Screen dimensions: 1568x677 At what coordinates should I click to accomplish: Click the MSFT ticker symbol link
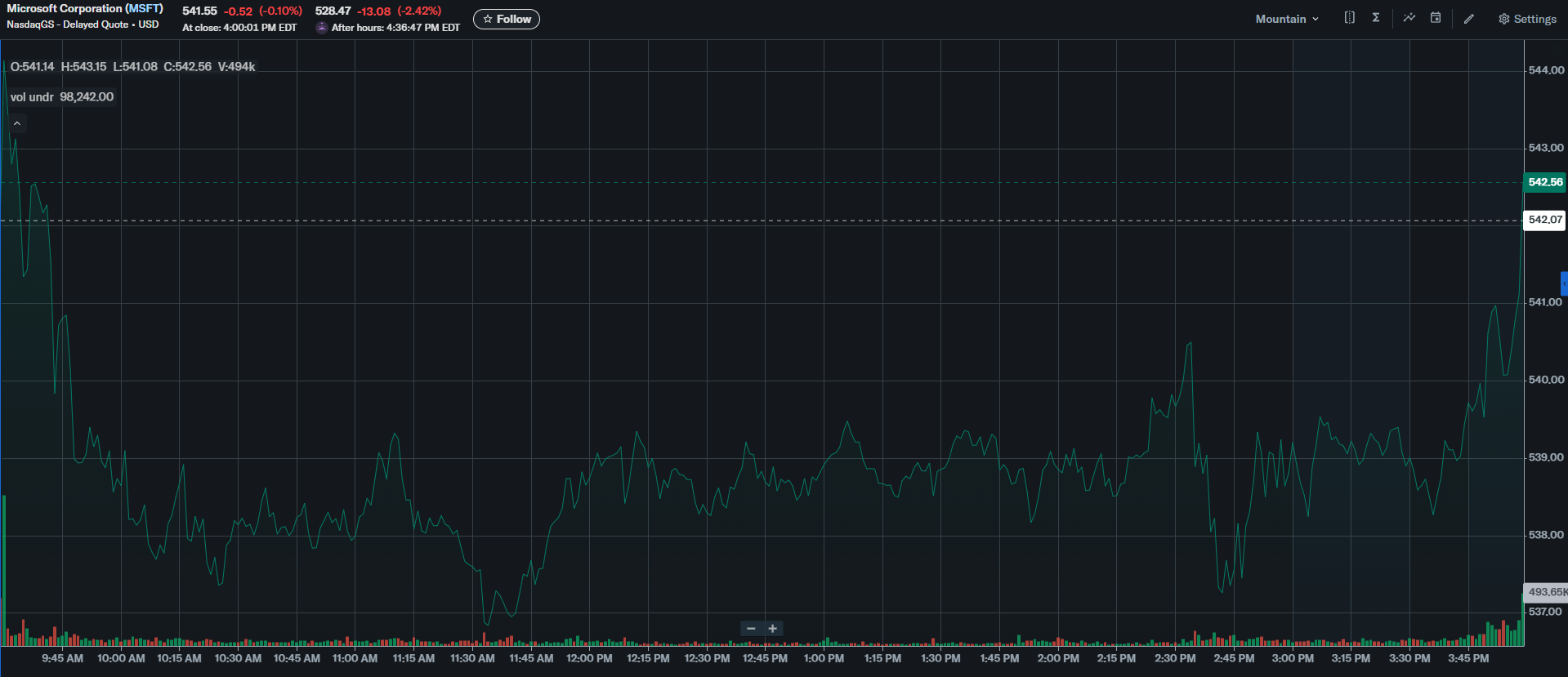pyautogui.click(x=144, y=8)
